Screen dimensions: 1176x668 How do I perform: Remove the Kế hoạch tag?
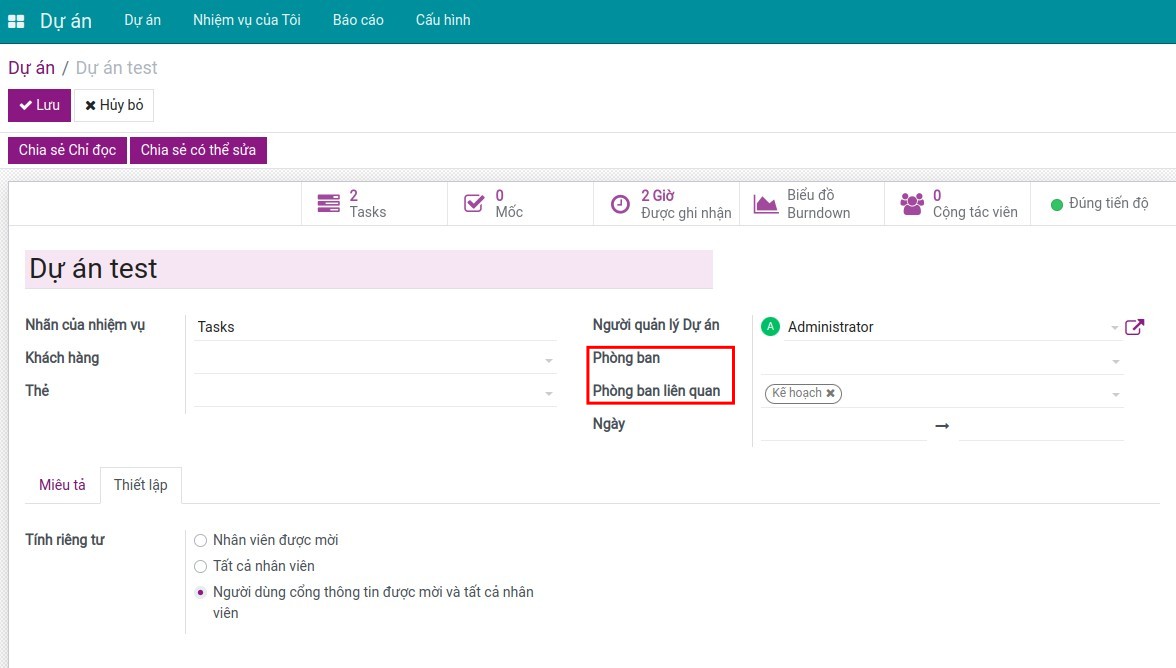point(830,394)
